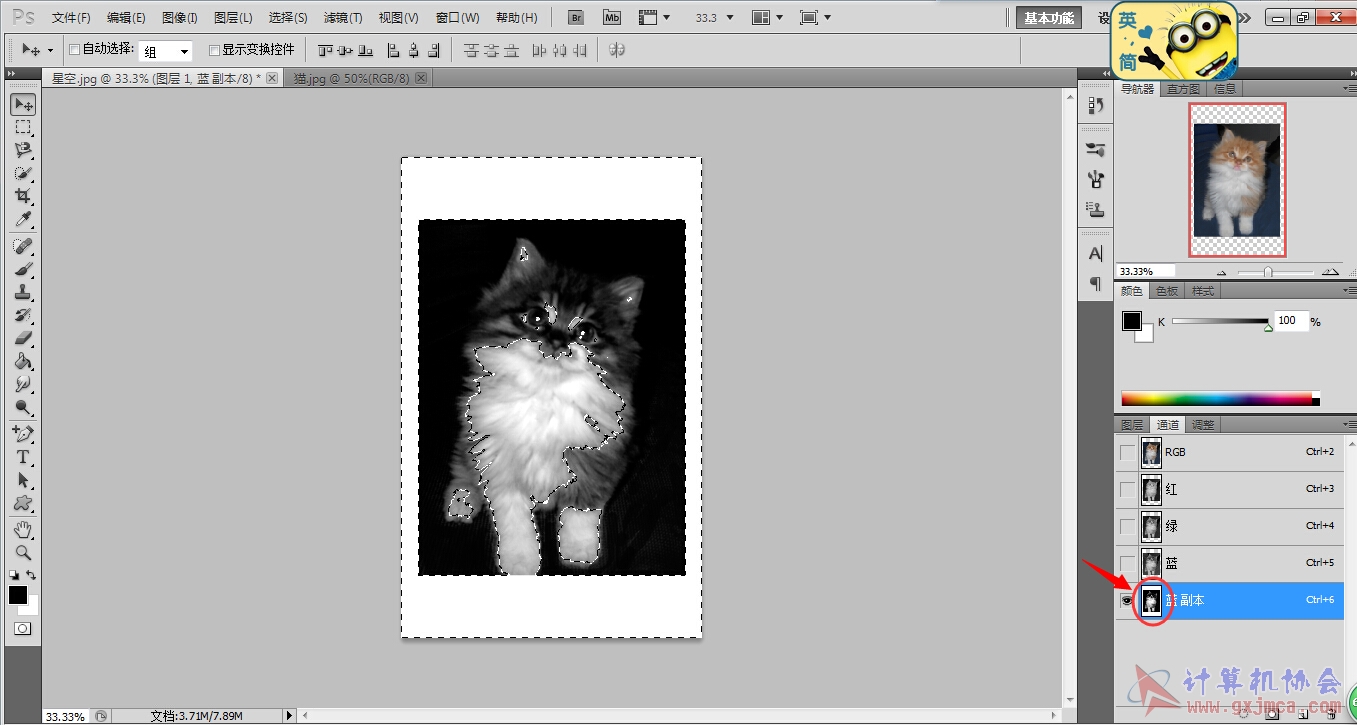Select the Hand tool
The image size is (1357, 725).
(23, 529)
